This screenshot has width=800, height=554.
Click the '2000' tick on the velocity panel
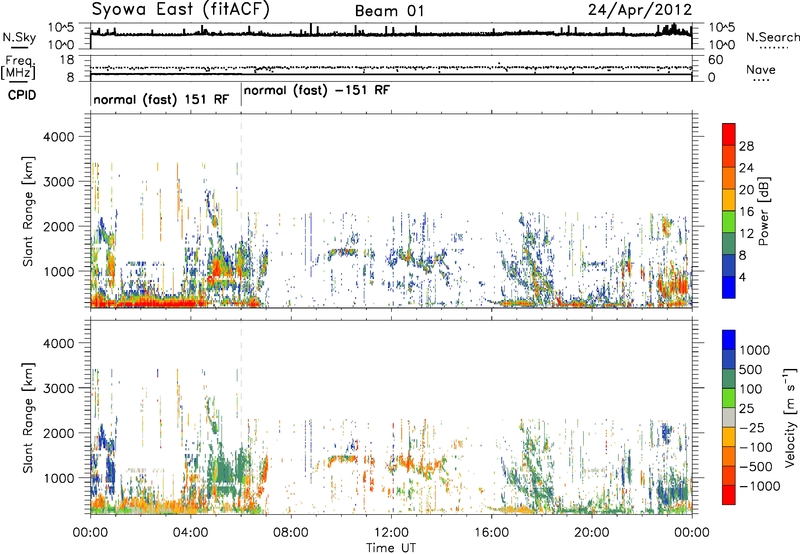(x=58, y=433)
